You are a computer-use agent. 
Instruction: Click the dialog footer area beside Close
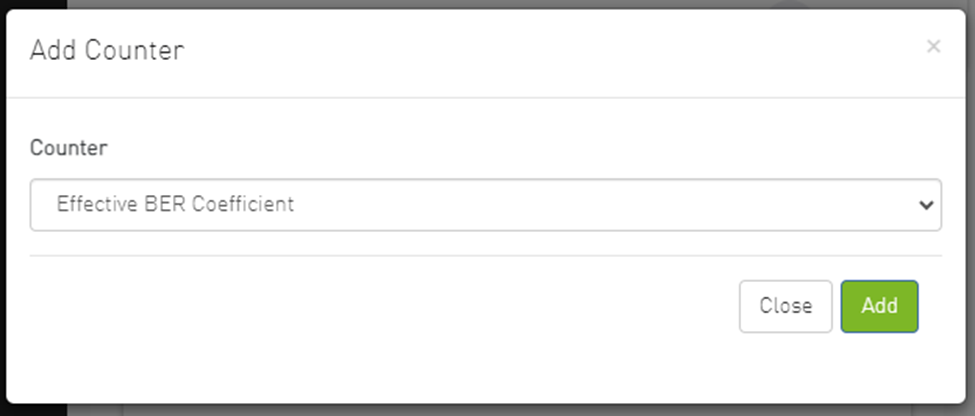click(x=400, y=306)
